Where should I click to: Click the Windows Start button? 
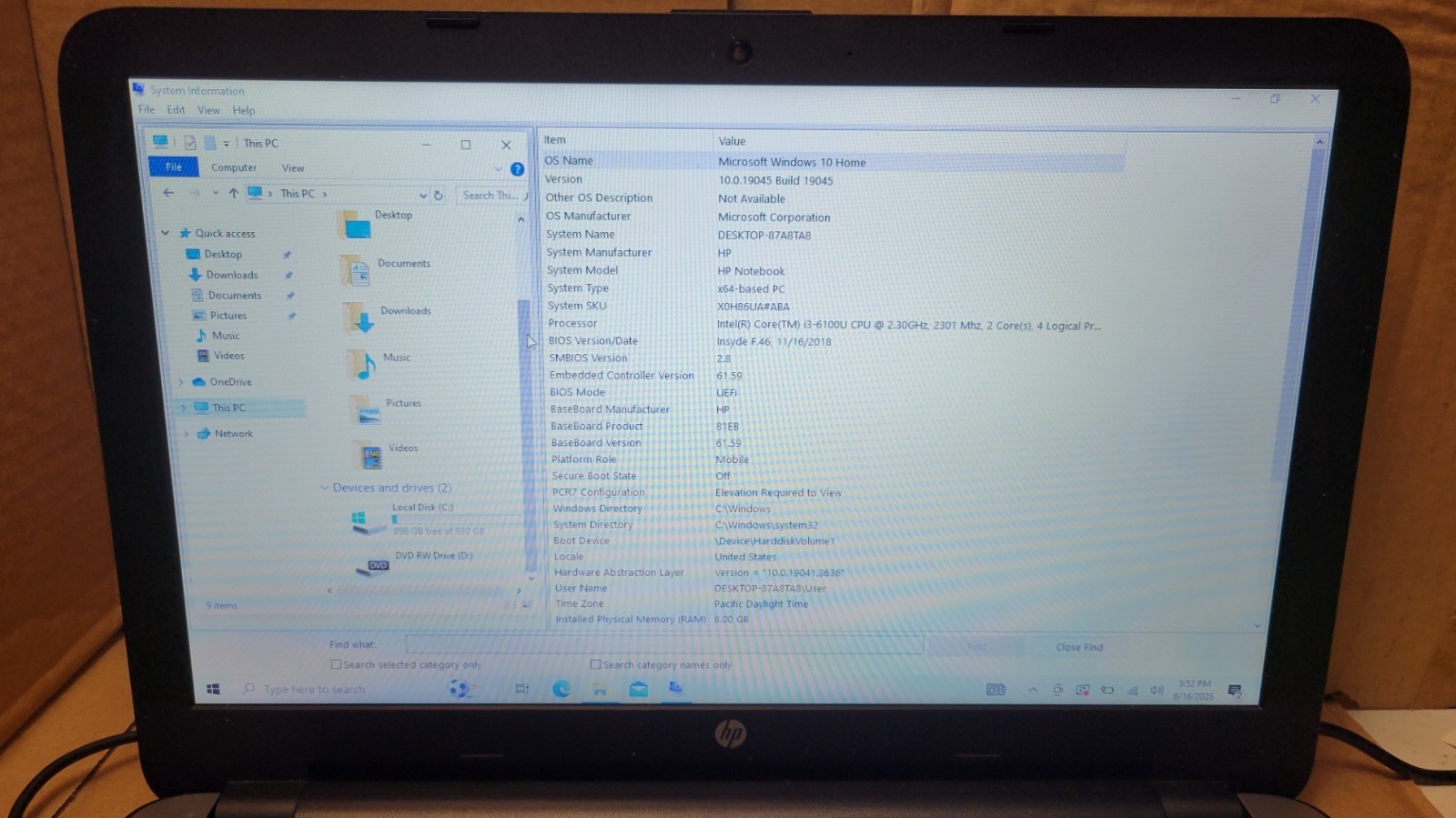click(x=213, y=689)
